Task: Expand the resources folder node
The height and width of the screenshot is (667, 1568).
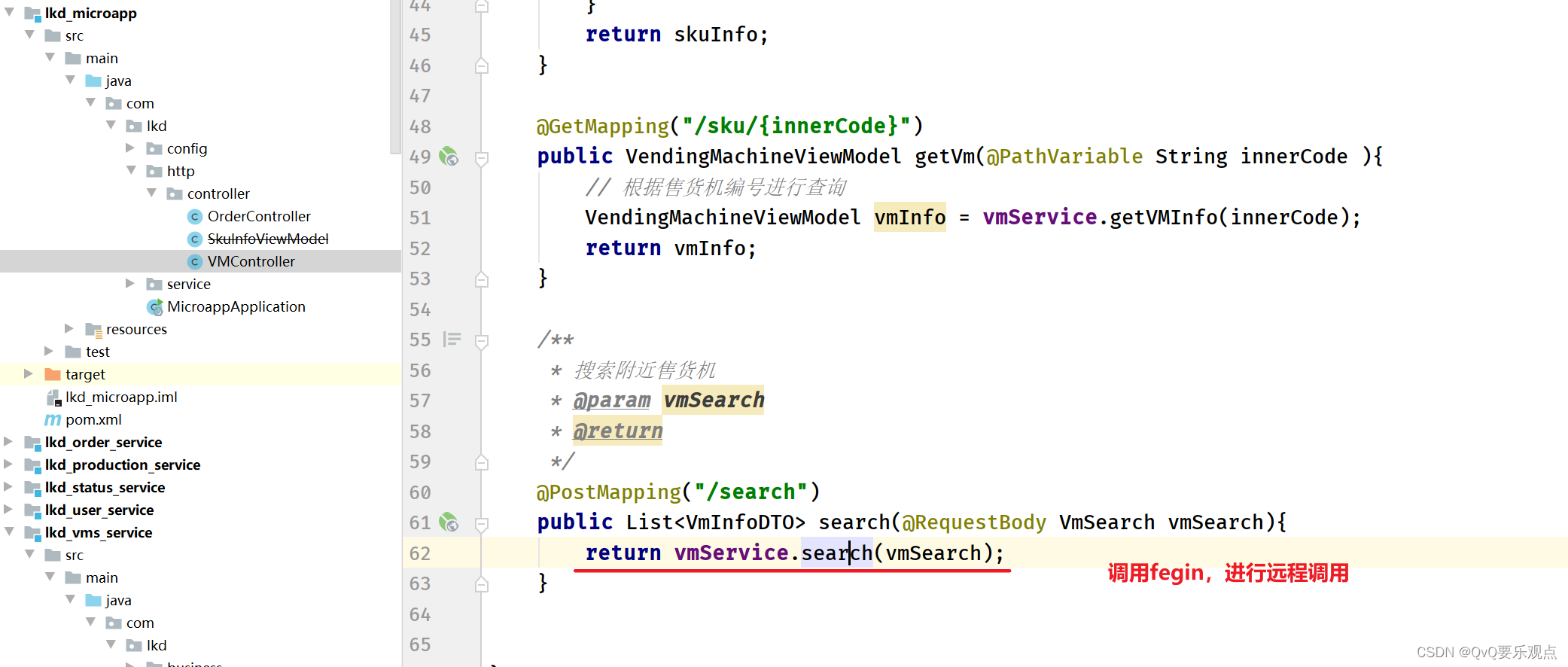Action: coord(69,328)
